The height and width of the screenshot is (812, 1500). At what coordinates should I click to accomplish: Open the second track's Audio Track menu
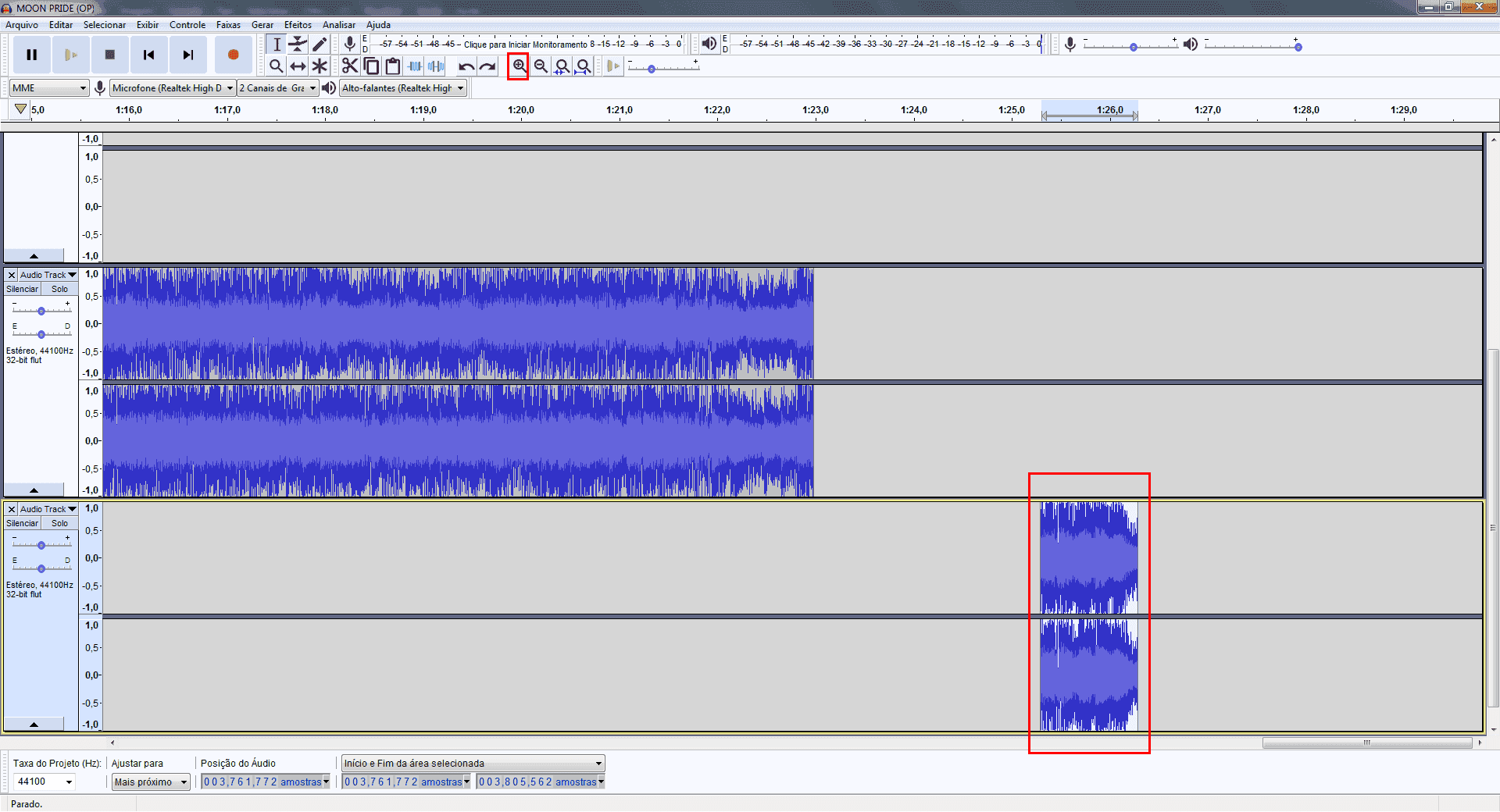coord(48,275)
